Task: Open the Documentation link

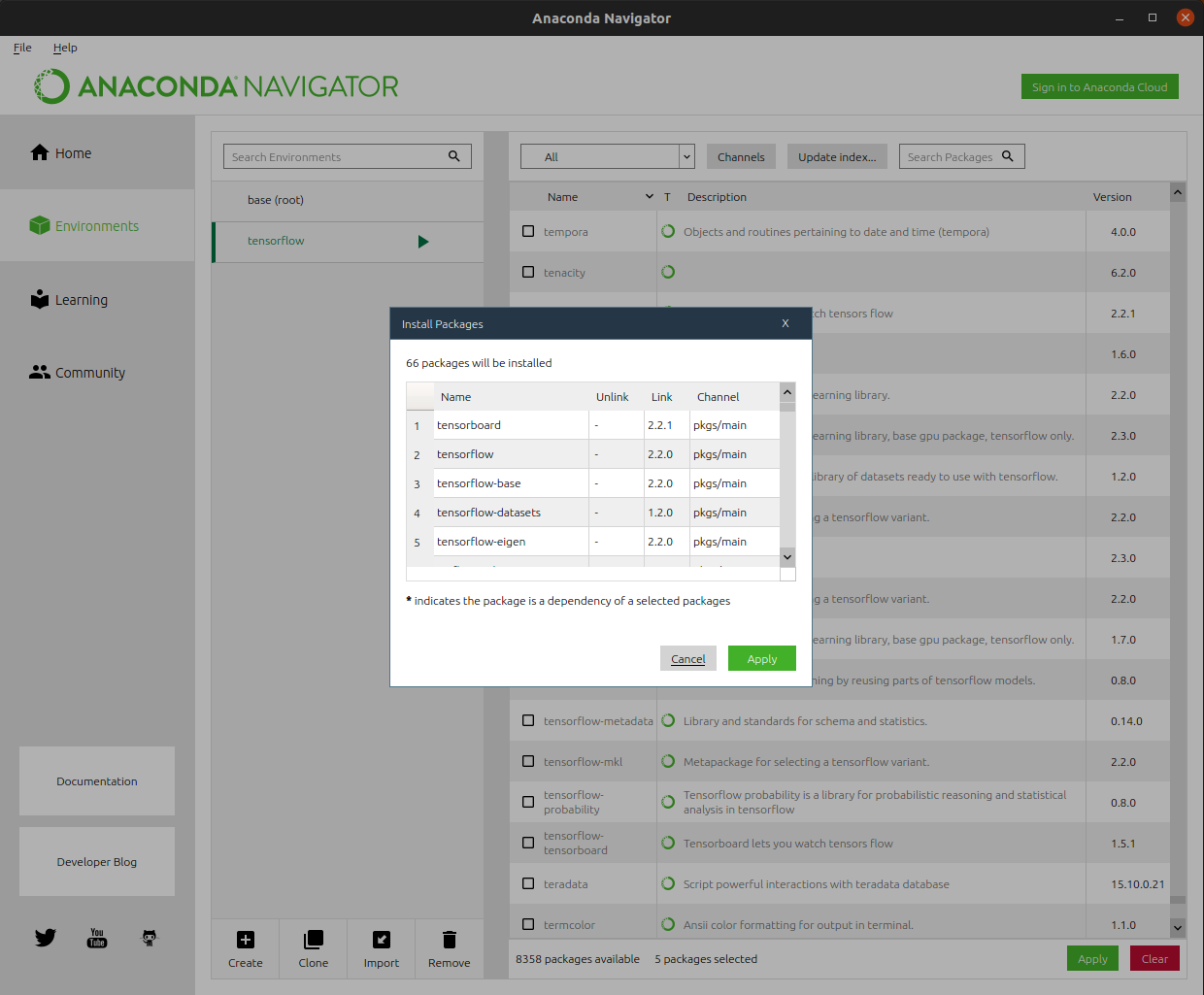Action: coord(97,780)
